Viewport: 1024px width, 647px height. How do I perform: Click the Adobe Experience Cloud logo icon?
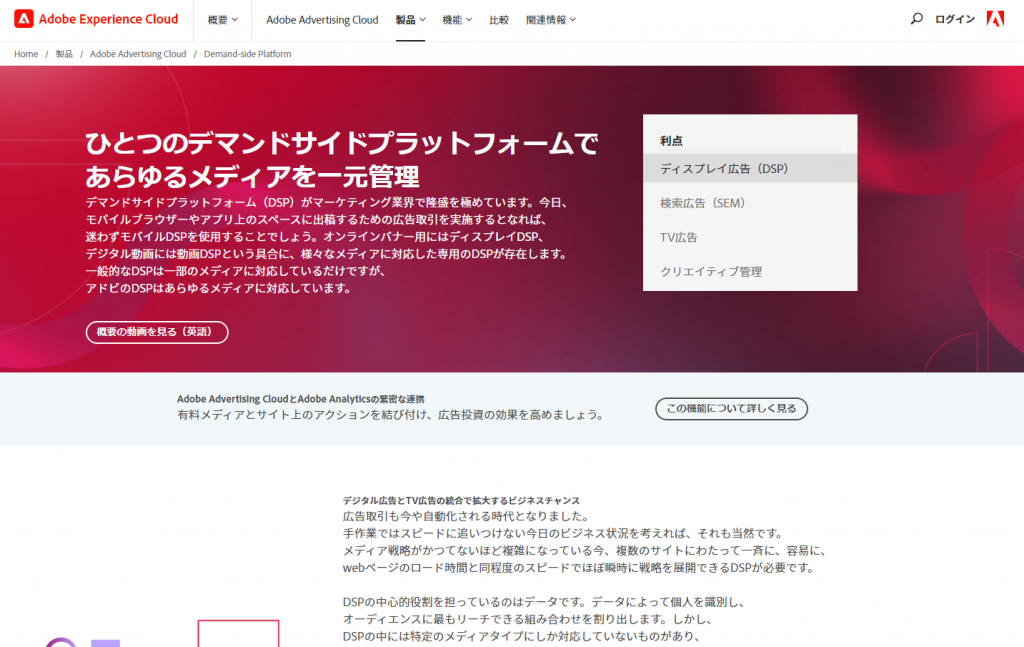[x=24, y=19]
